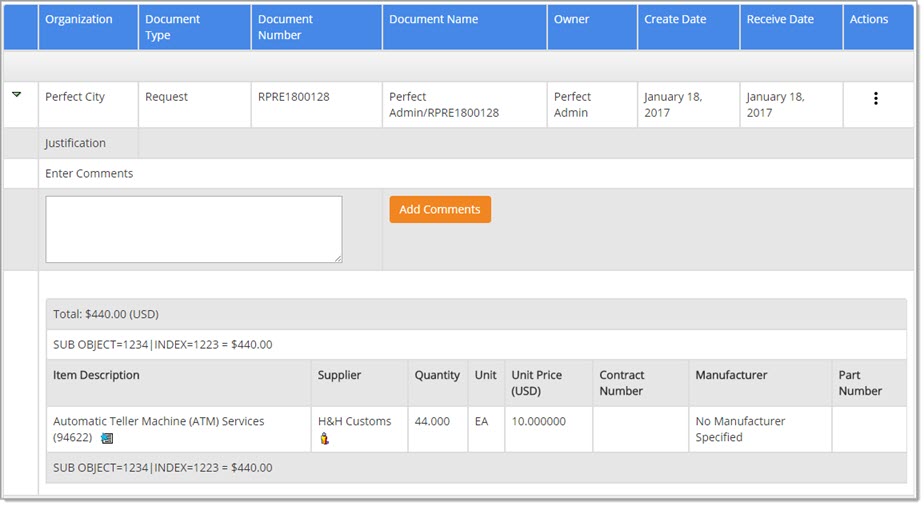Click the Total: $440.00 (USD) row

tap(106, 314)
